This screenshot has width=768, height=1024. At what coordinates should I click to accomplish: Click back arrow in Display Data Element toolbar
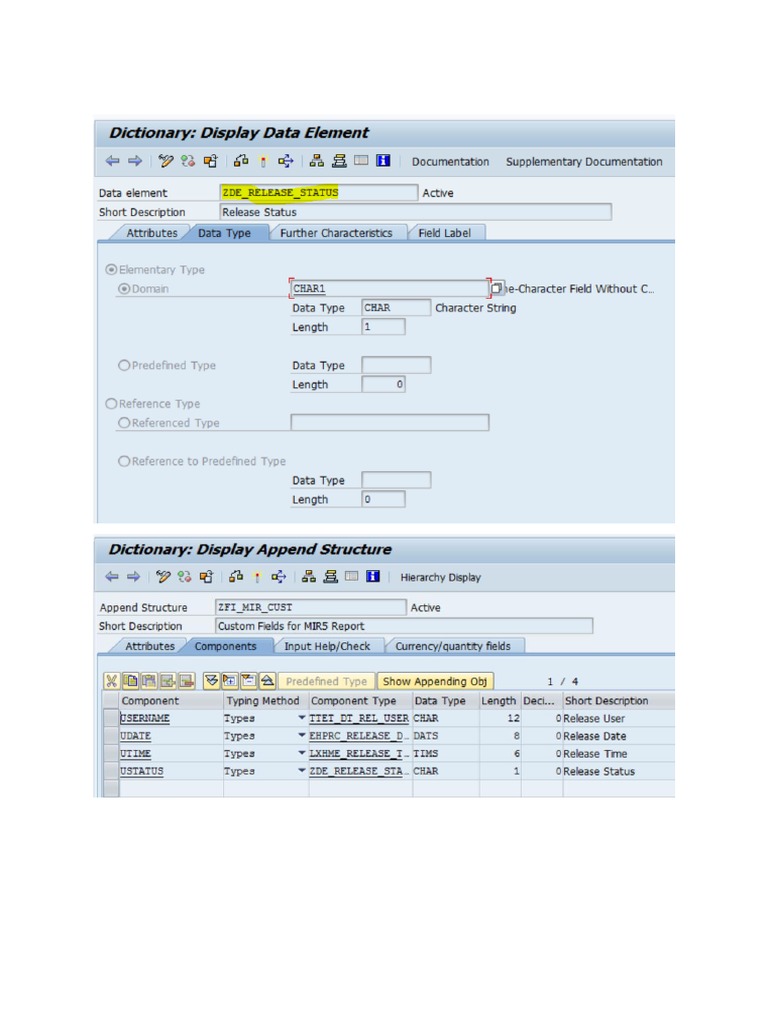[111, 161]
